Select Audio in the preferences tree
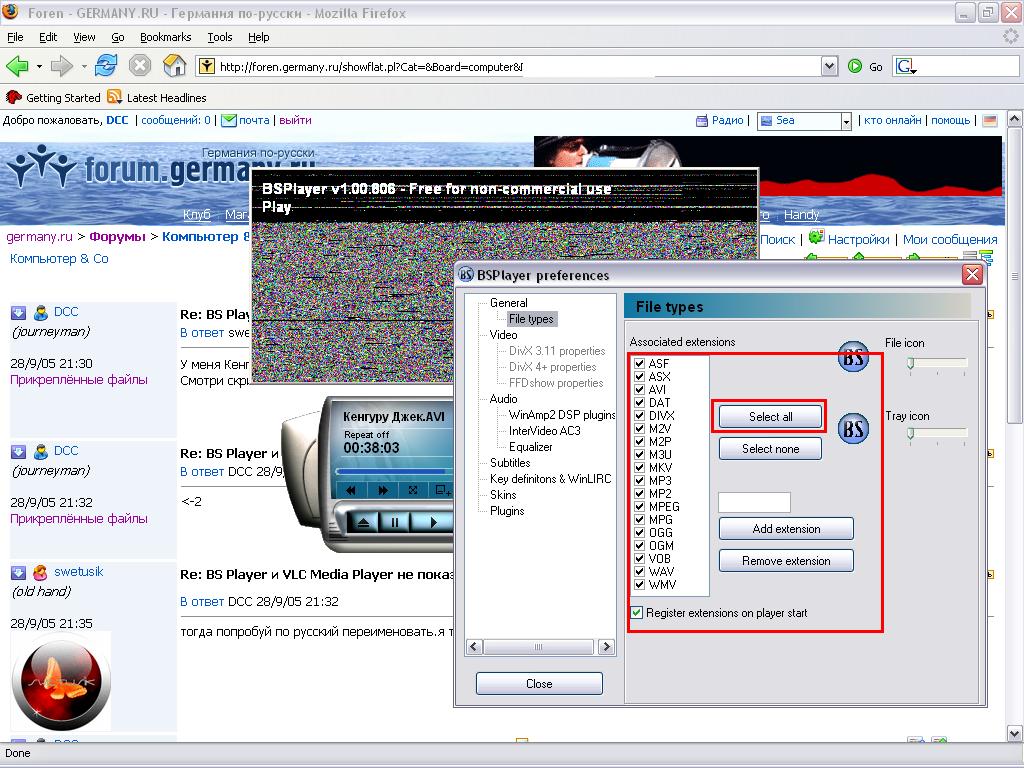The image size is (1024, 768). [x=503, y=399]
